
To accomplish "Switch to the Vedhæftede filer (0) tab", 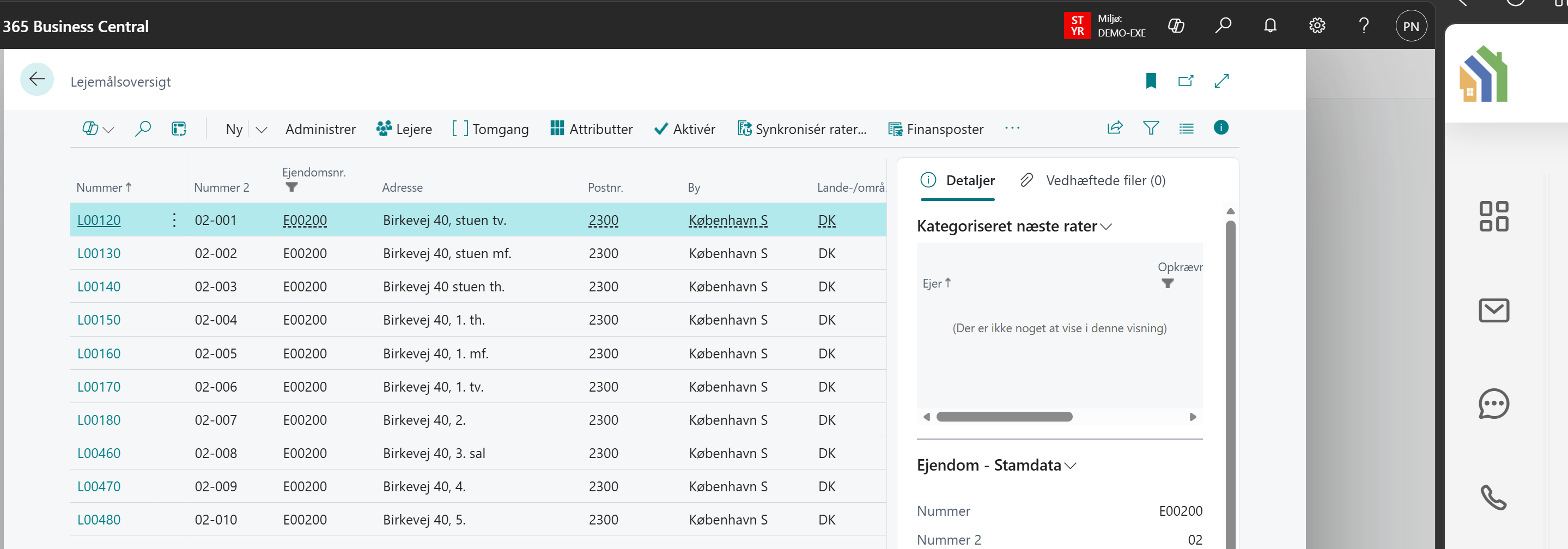I will coord(1093,180).
